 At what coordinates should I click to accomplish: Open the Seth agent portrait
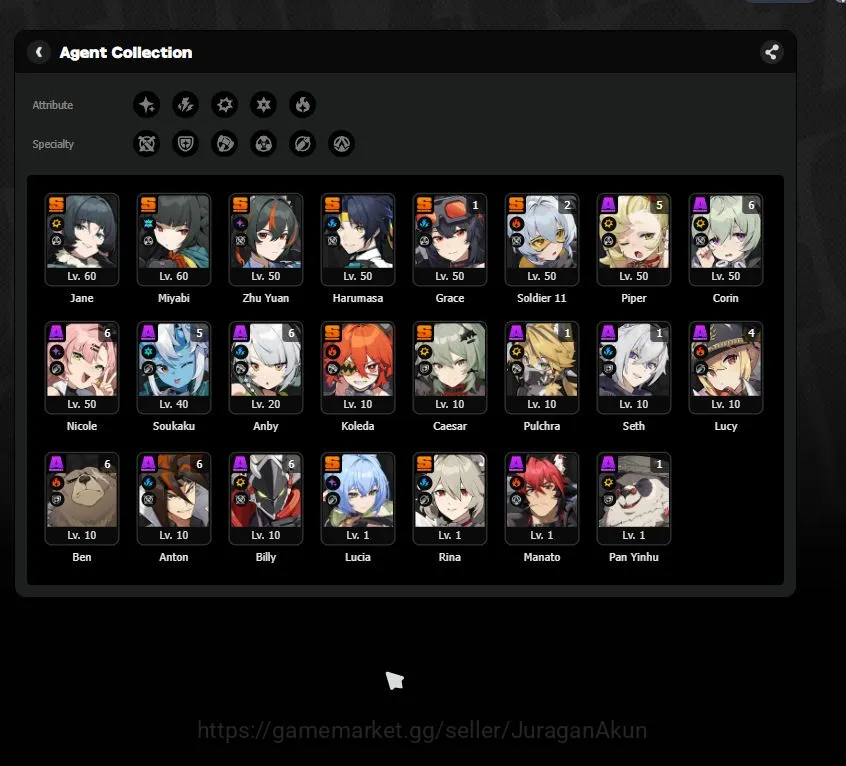(x=633, y=368)
